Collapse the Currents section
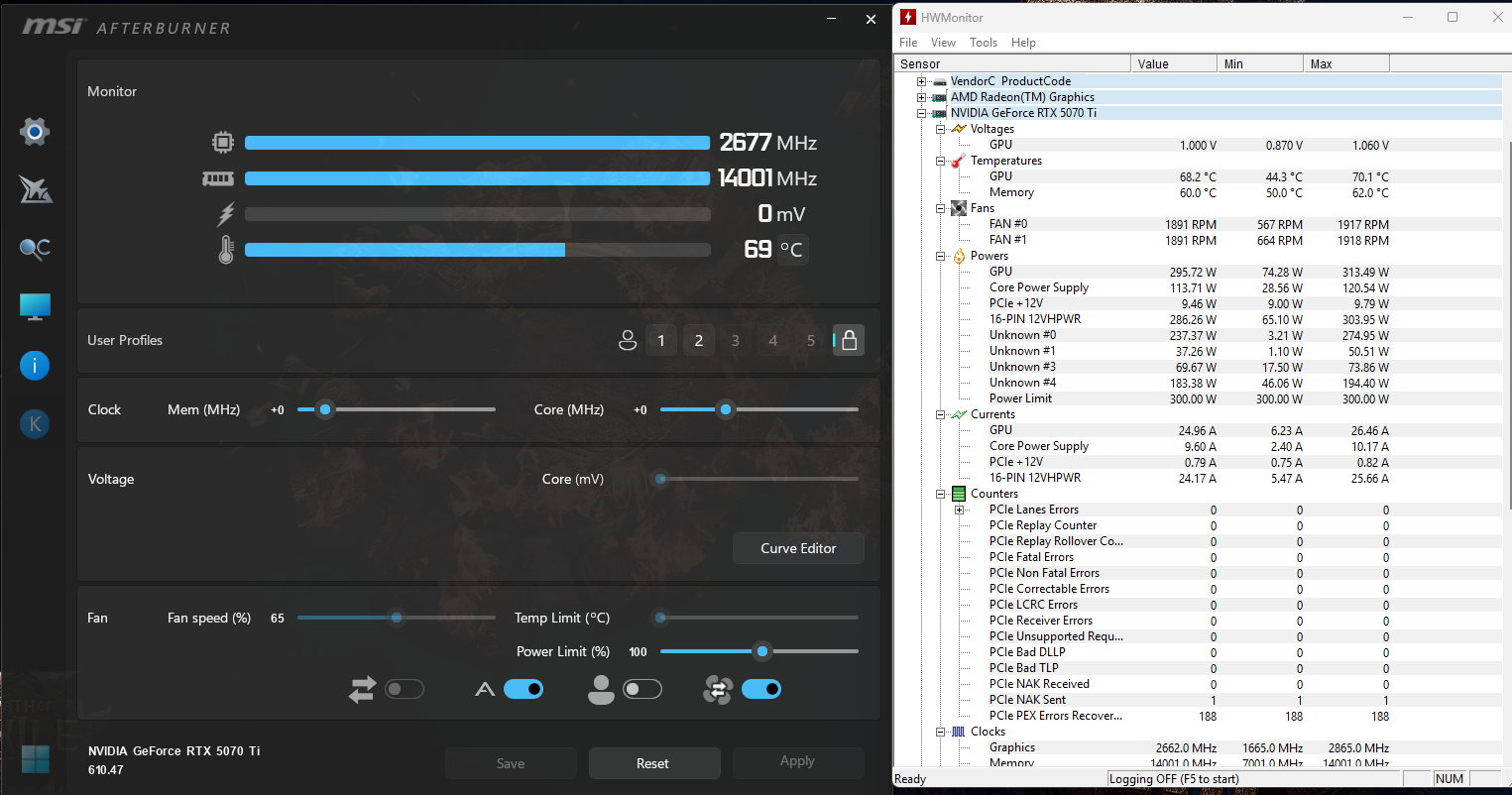The height and width of the screenshot is (795, 1512). click(941, 414)
